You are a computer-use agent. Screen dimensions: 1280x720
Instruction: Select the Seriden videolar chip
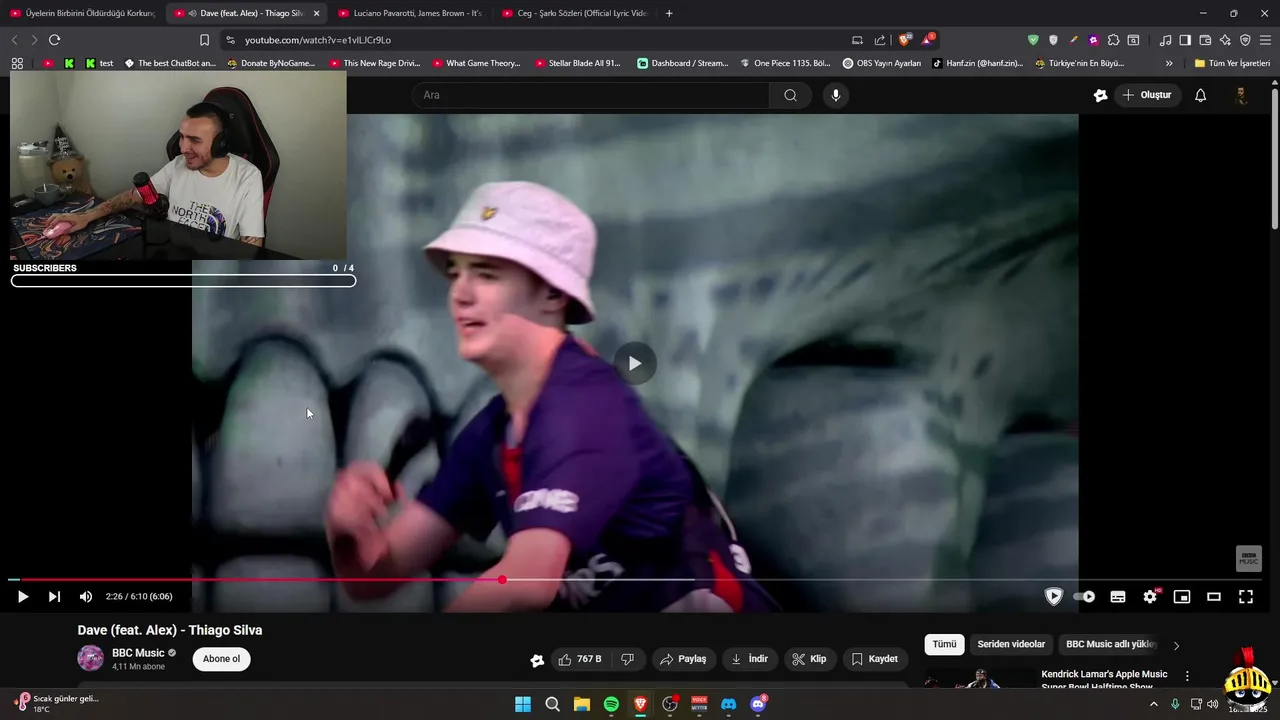pyautogui.click(x=1011, y=645)
